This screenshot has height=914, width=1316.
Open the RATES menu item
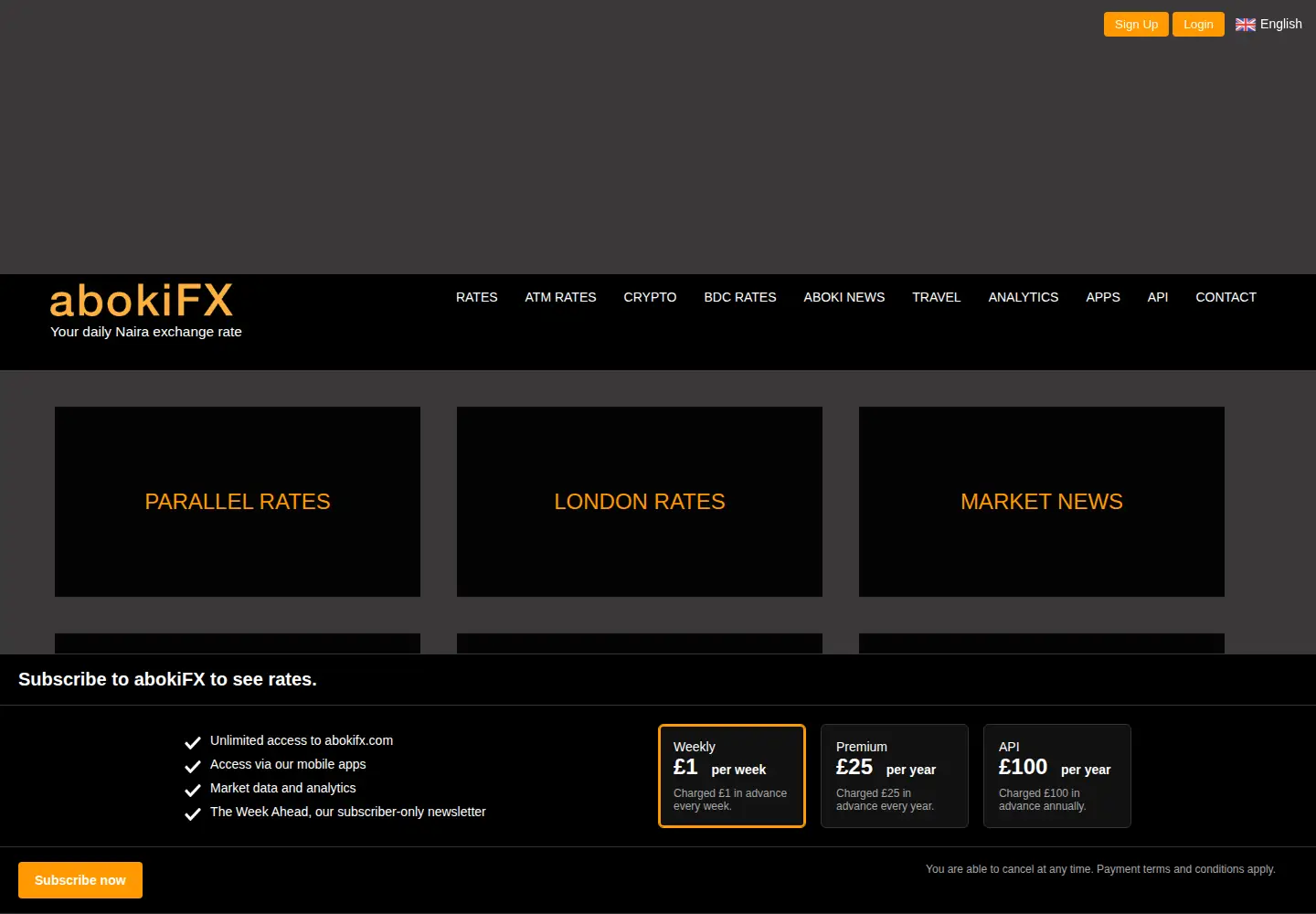[477, 297]
